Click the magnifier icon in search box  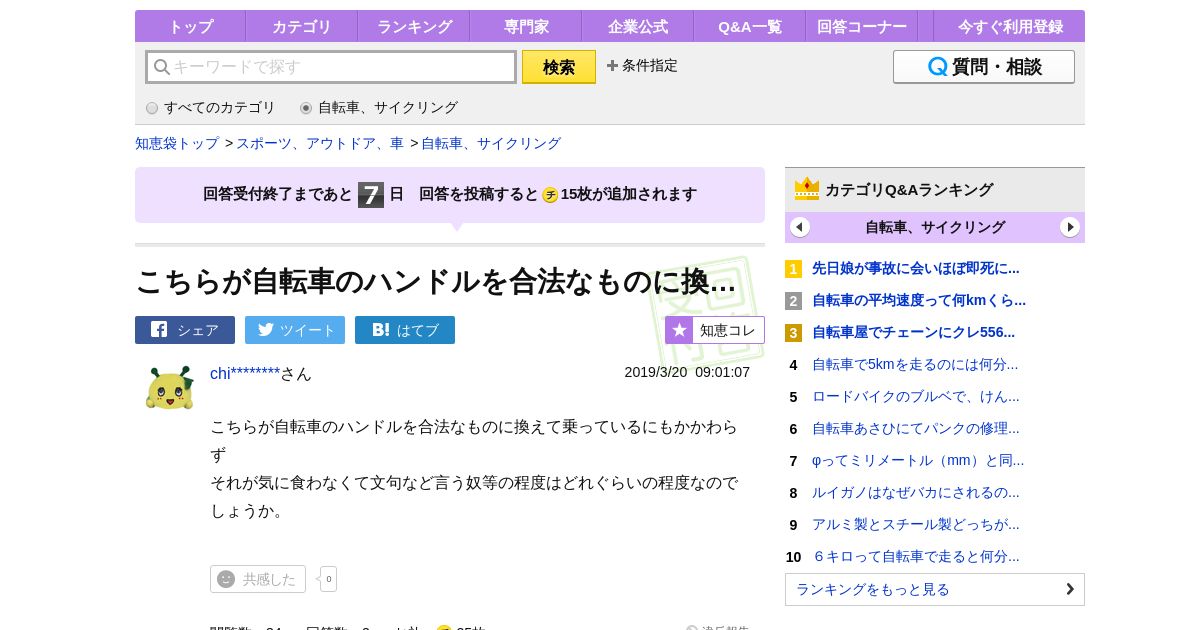pyautogui.click(x=161, y=67)
